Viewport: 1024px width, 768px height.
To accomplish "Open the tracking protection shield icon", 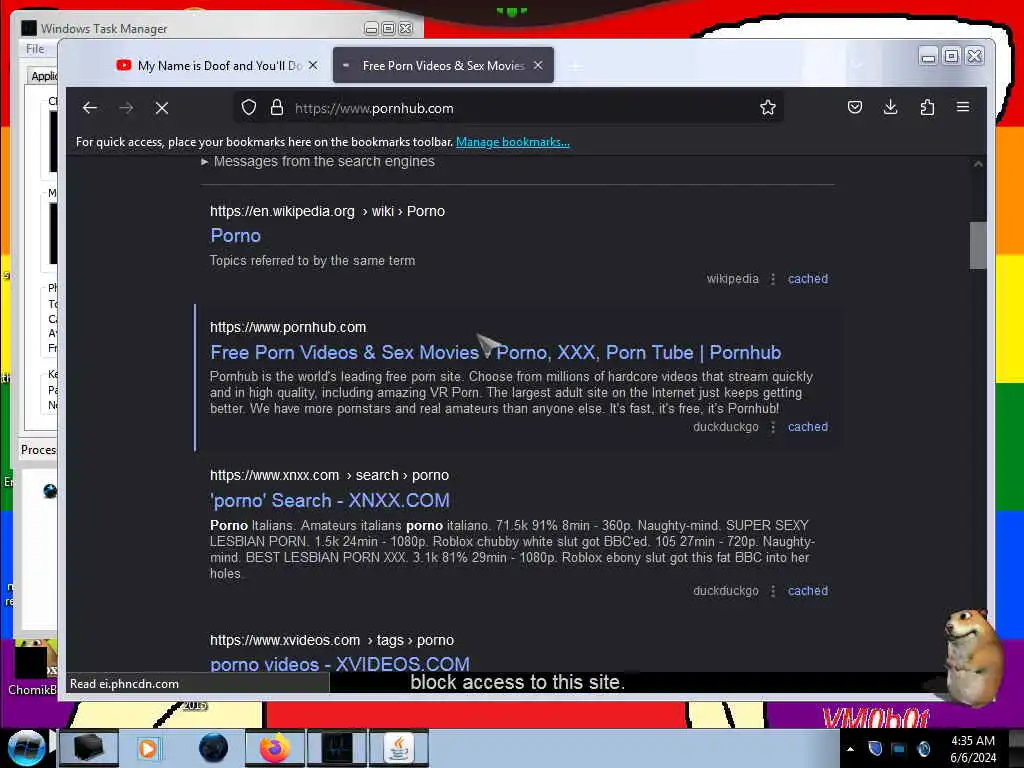I will click(249, 108).
